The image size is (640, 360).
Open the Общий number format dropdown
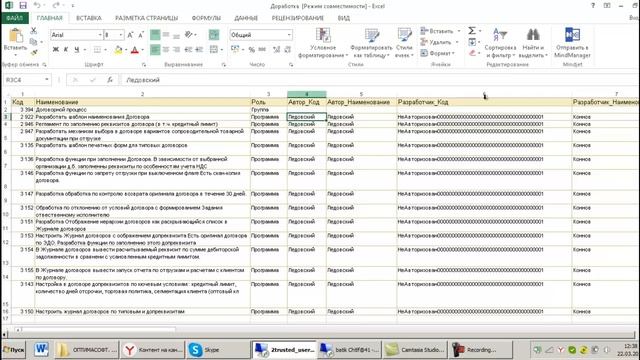click(289, 35)
